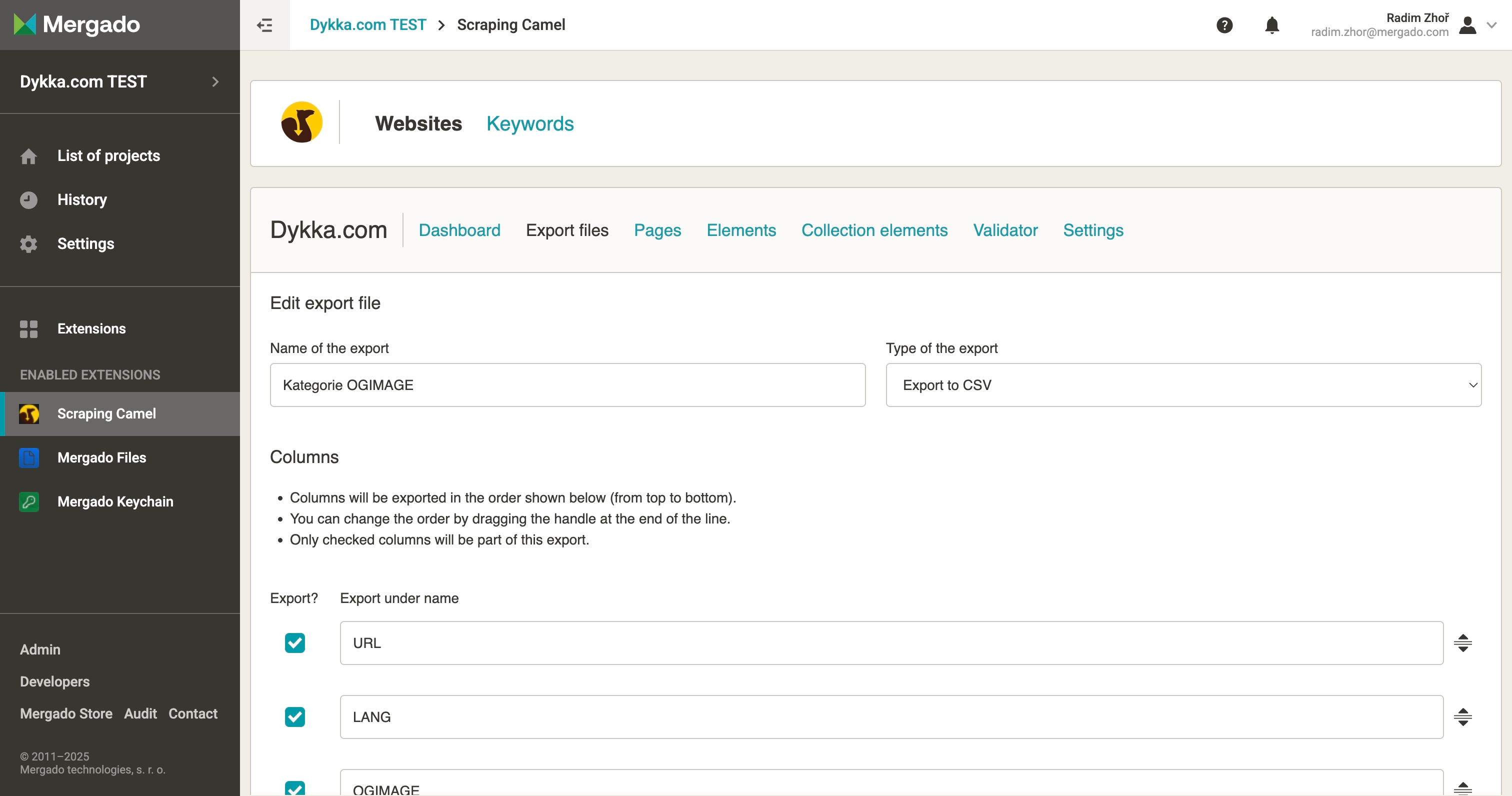This screenshot has width=1512, height=796.
Task: Open notifications bell icon
Action: [x=1271, y=25]
